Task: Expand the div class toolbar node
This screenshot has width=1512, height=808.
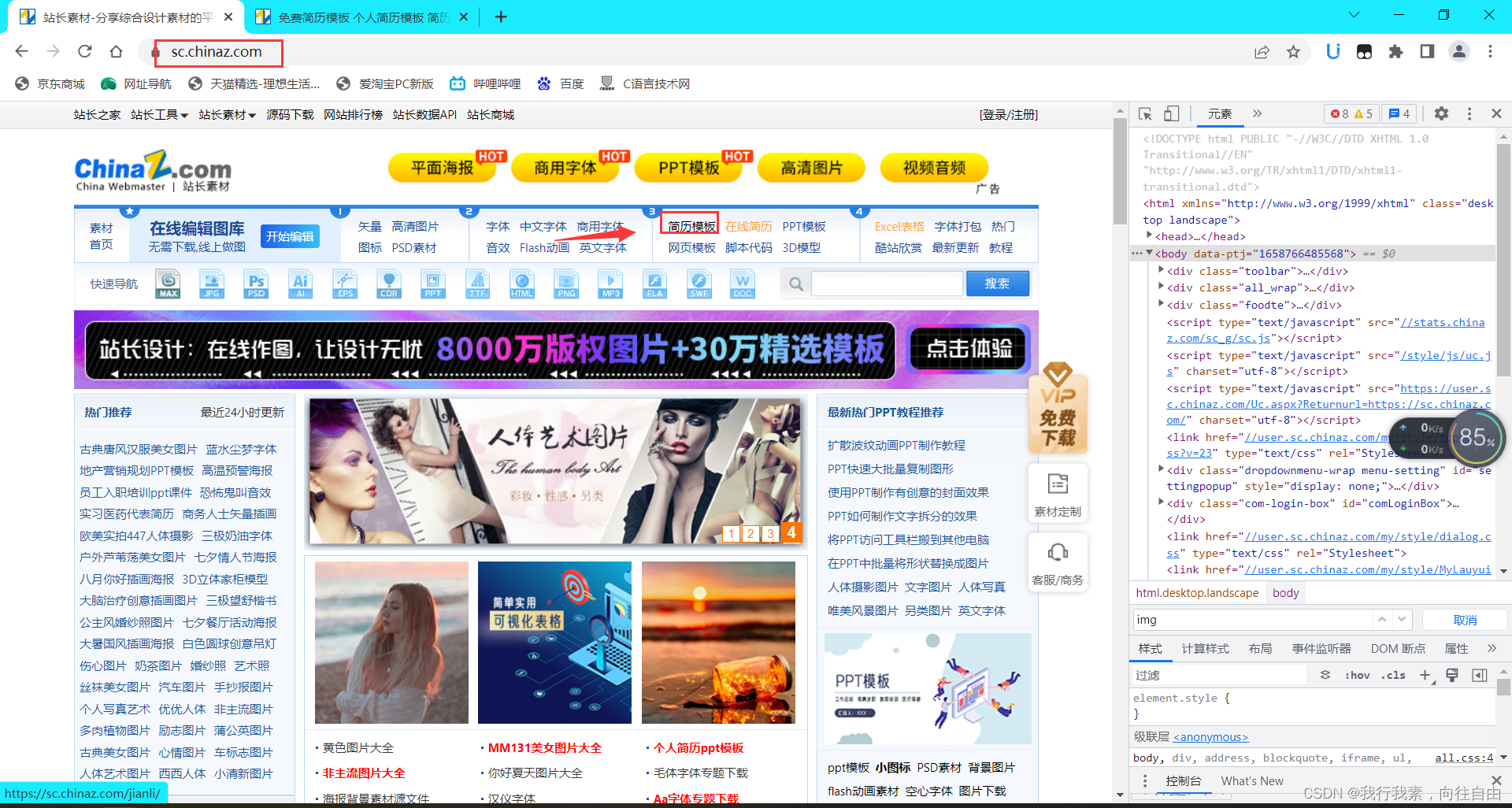Action: coord(1162,270)
